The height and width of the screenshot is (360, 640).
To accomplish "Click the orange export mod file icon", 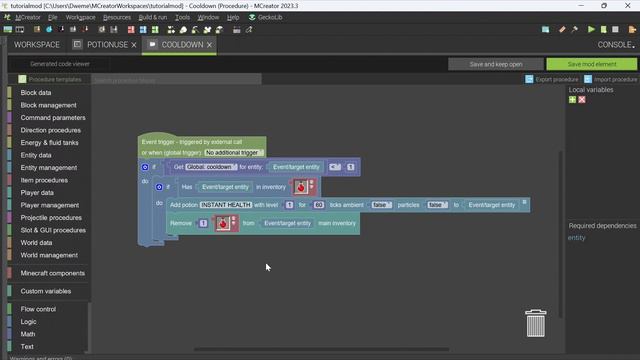I will (632, 29).
